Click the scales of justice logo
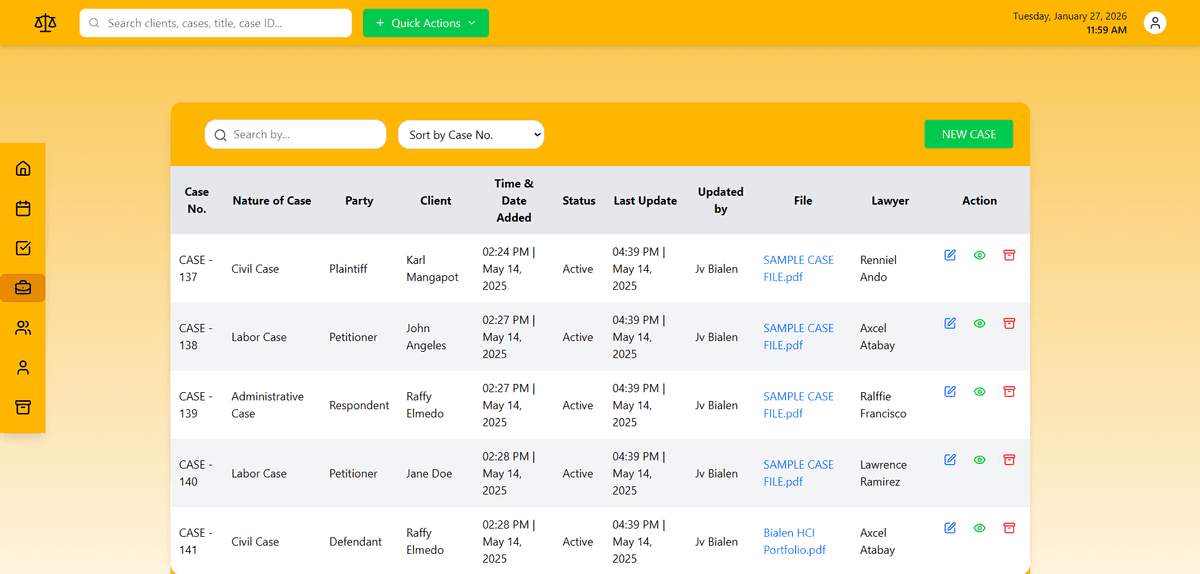Screen dimensions: 1200x574 [x=46, y=23]
